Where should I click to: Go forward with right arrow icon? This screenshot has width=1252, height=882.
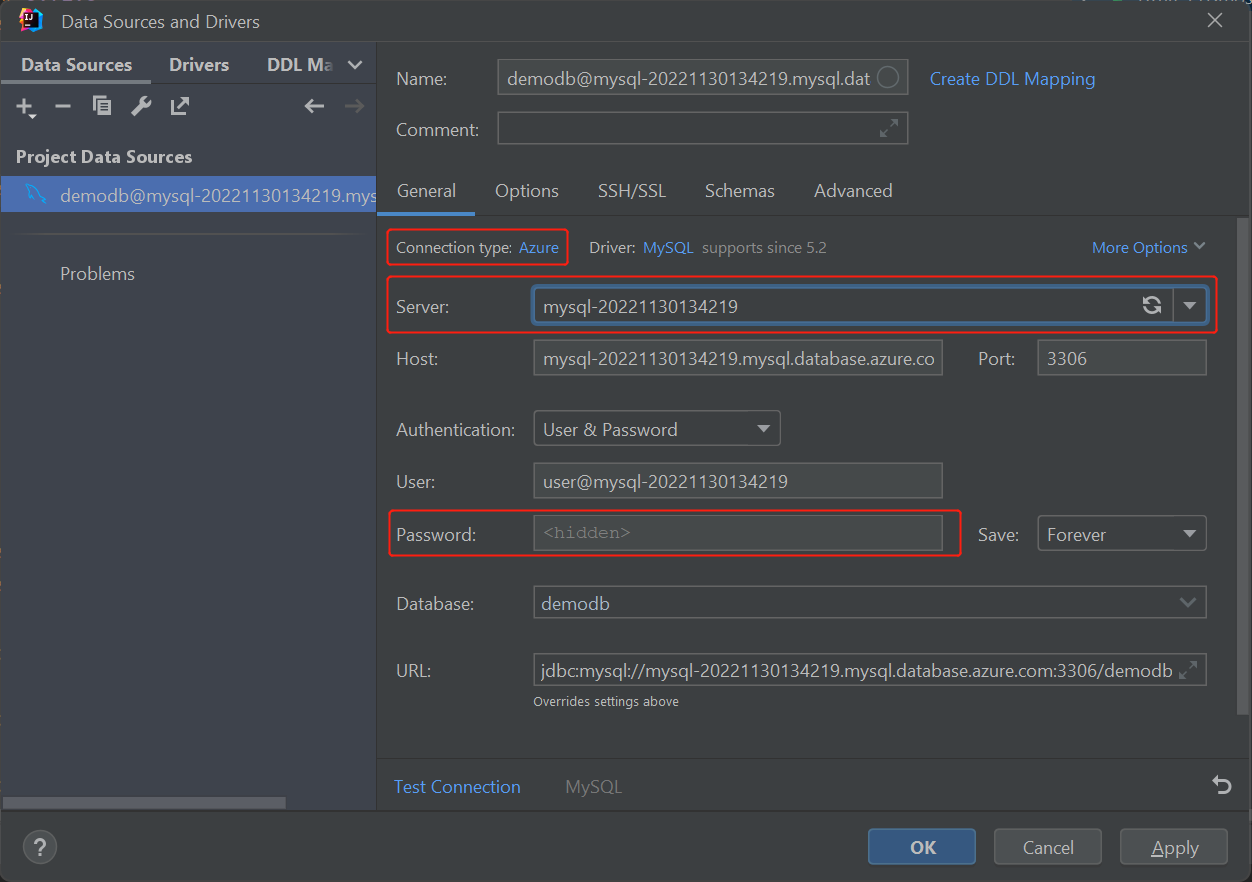pos(354,106)
